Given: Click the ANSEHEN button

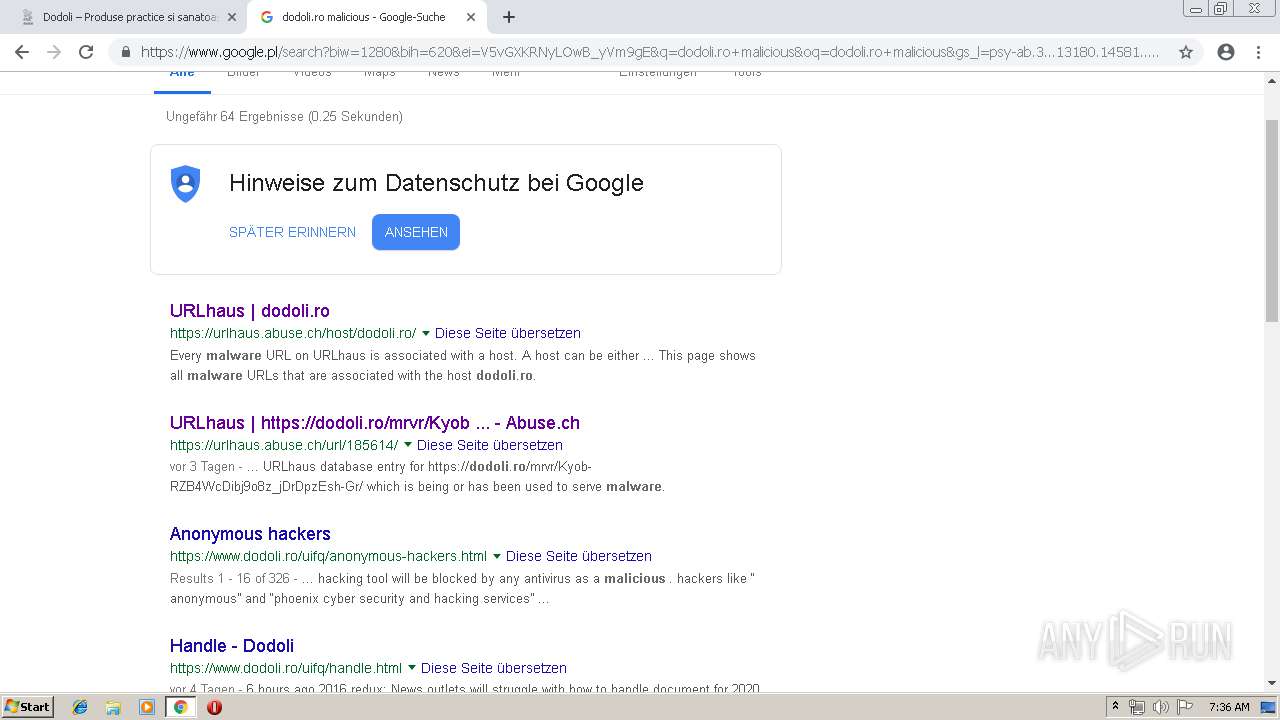Looking at the screenshot, I should [416, 232].
